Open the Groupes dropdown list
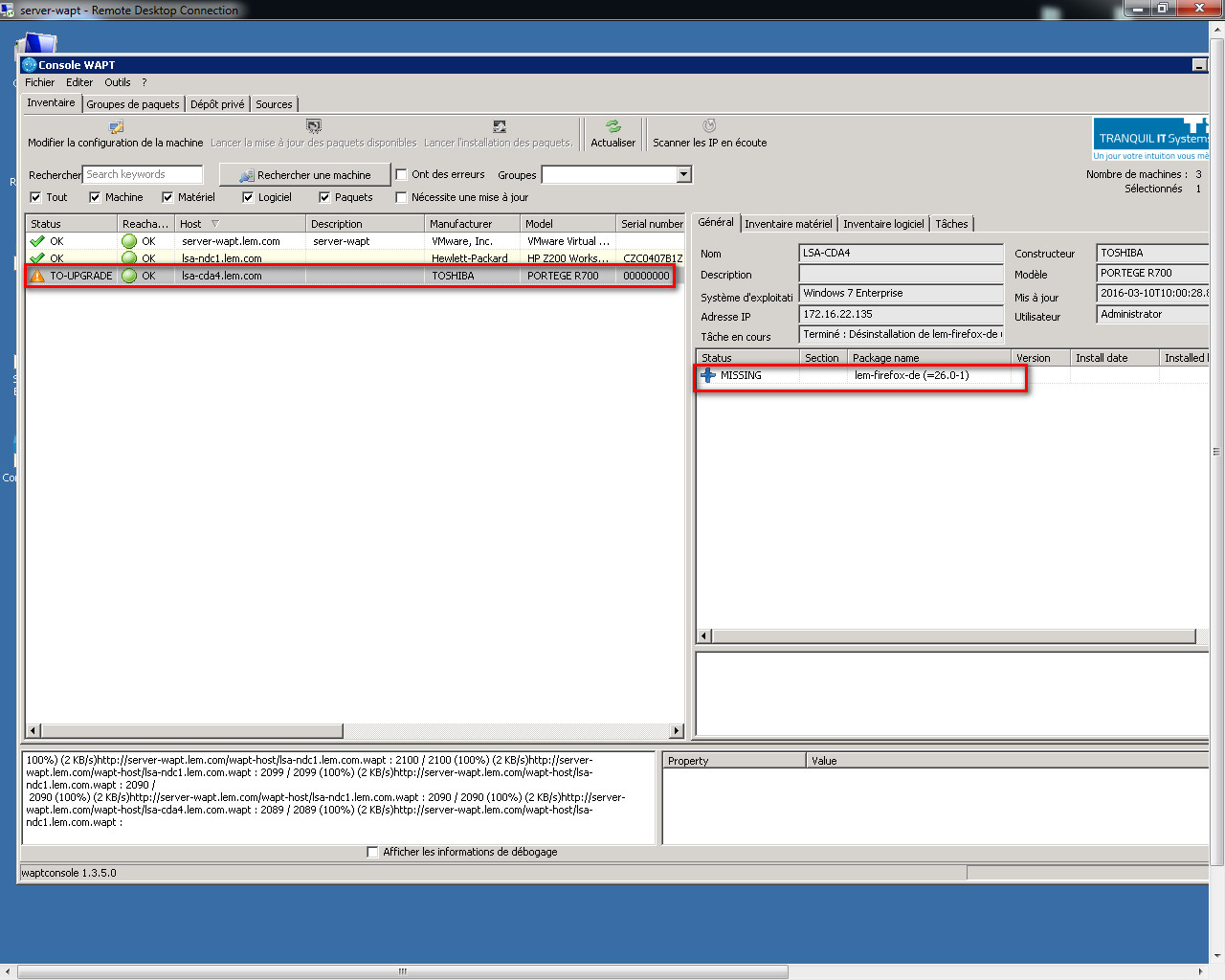 click(683, 174)
